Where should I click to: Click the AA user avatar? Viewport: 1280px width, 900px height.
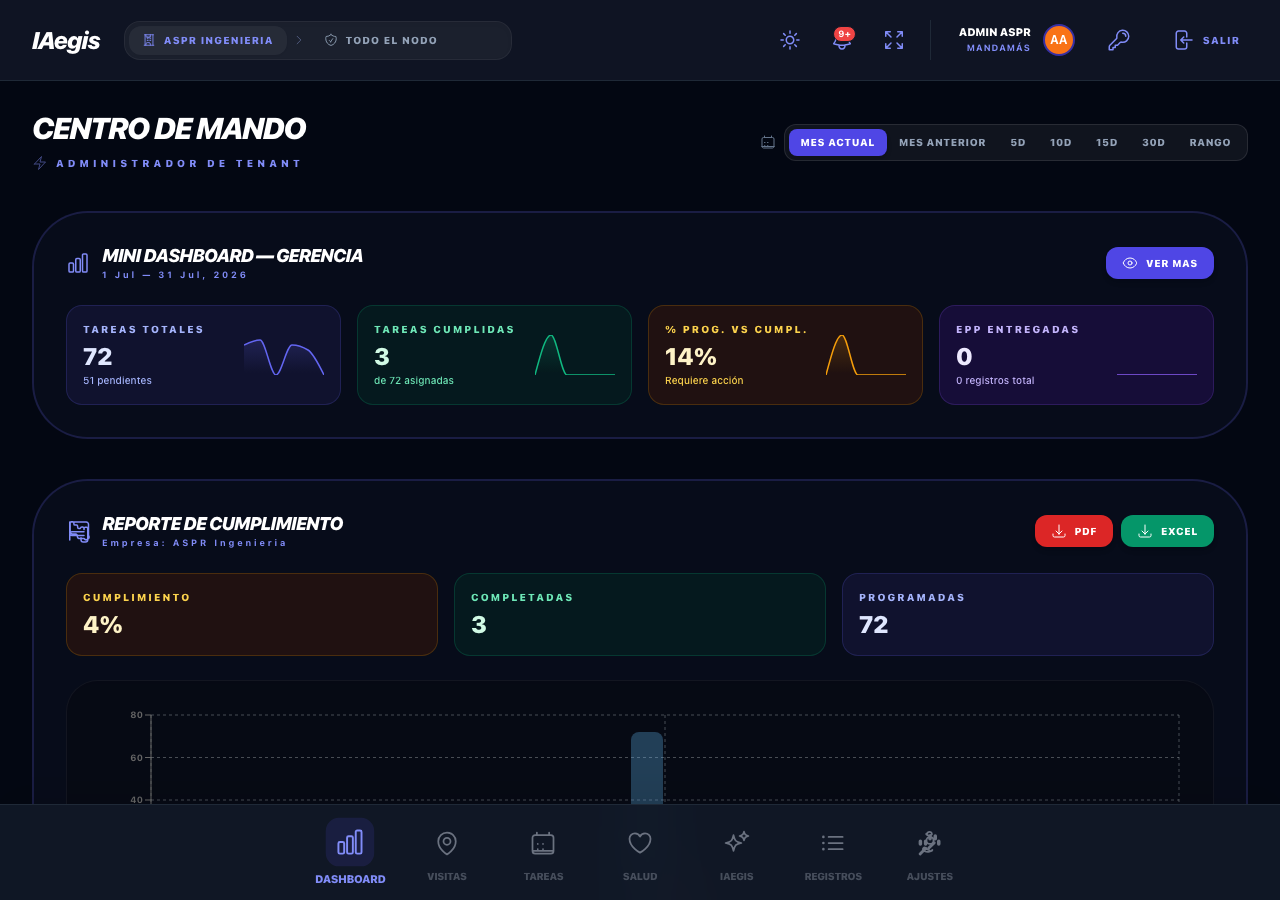(1059, 40)
